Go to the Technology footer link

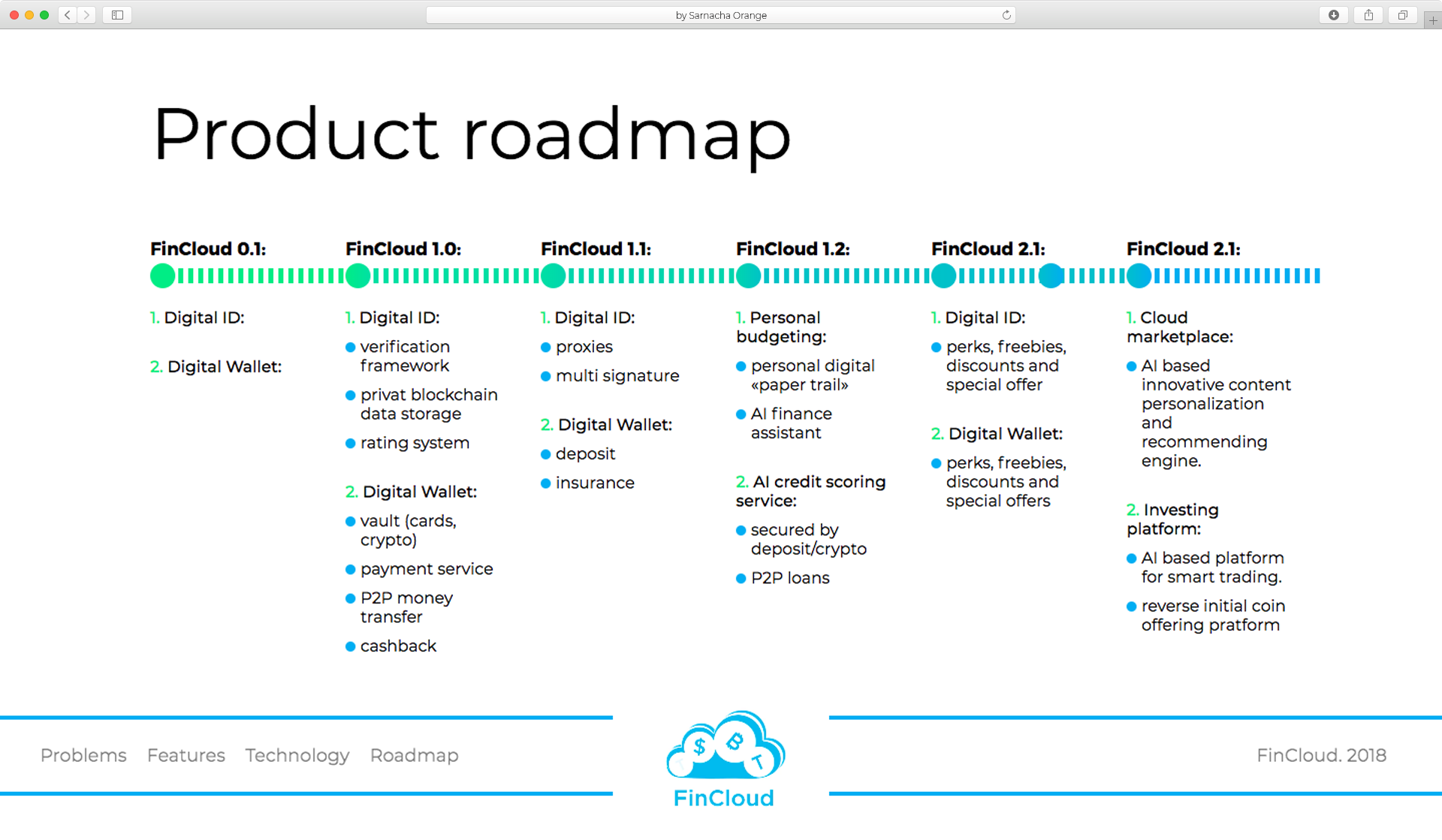tap(297, 756)
